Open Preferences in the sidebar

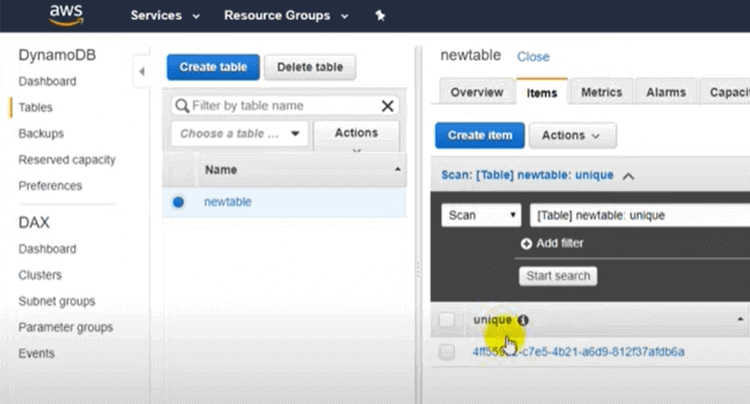(x=50, y=186)
